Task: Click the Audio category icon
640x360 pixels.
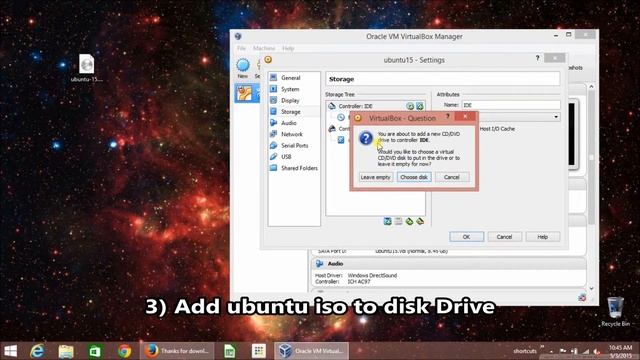Action: [x=273, y=122]
